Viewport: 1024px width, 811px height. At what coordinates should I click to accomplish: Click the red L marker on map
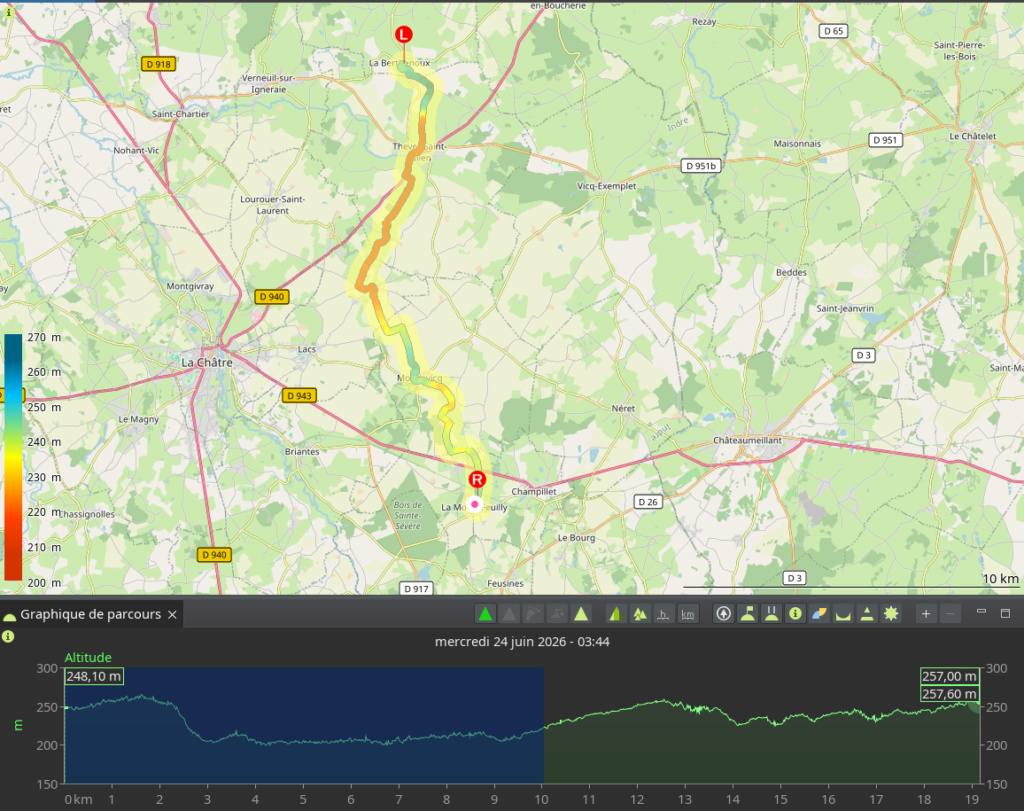pyautogui.click(x=404, y=34)
